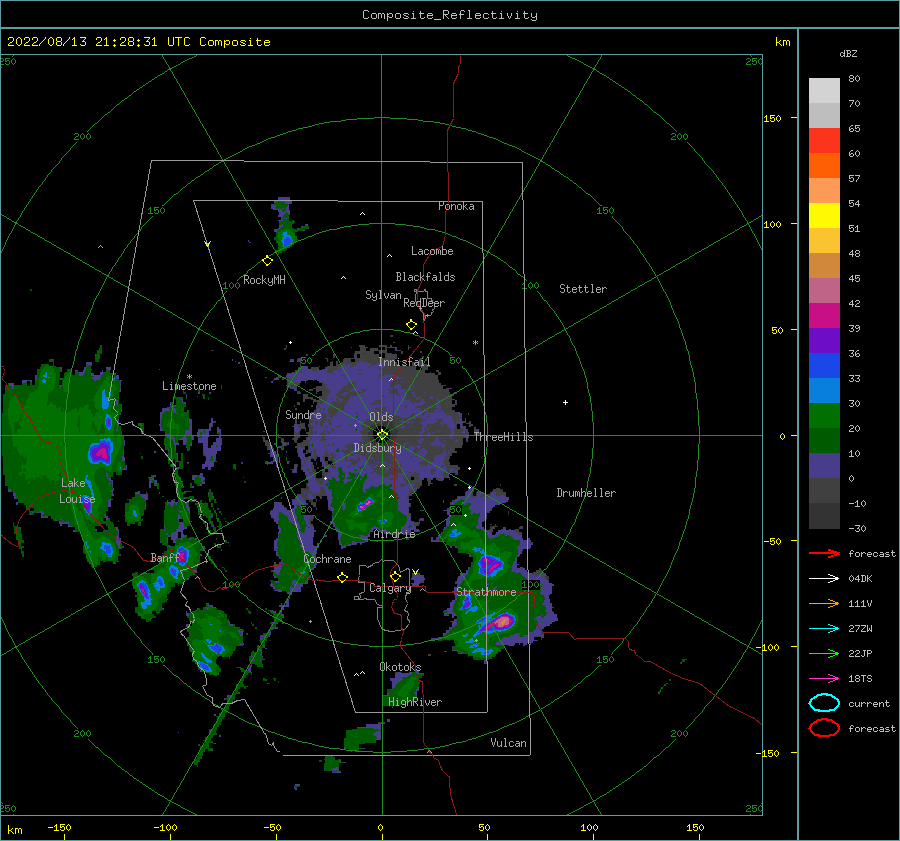Click the Didsbury city label
Screen dimensions: 900x841
coord(378,448)
